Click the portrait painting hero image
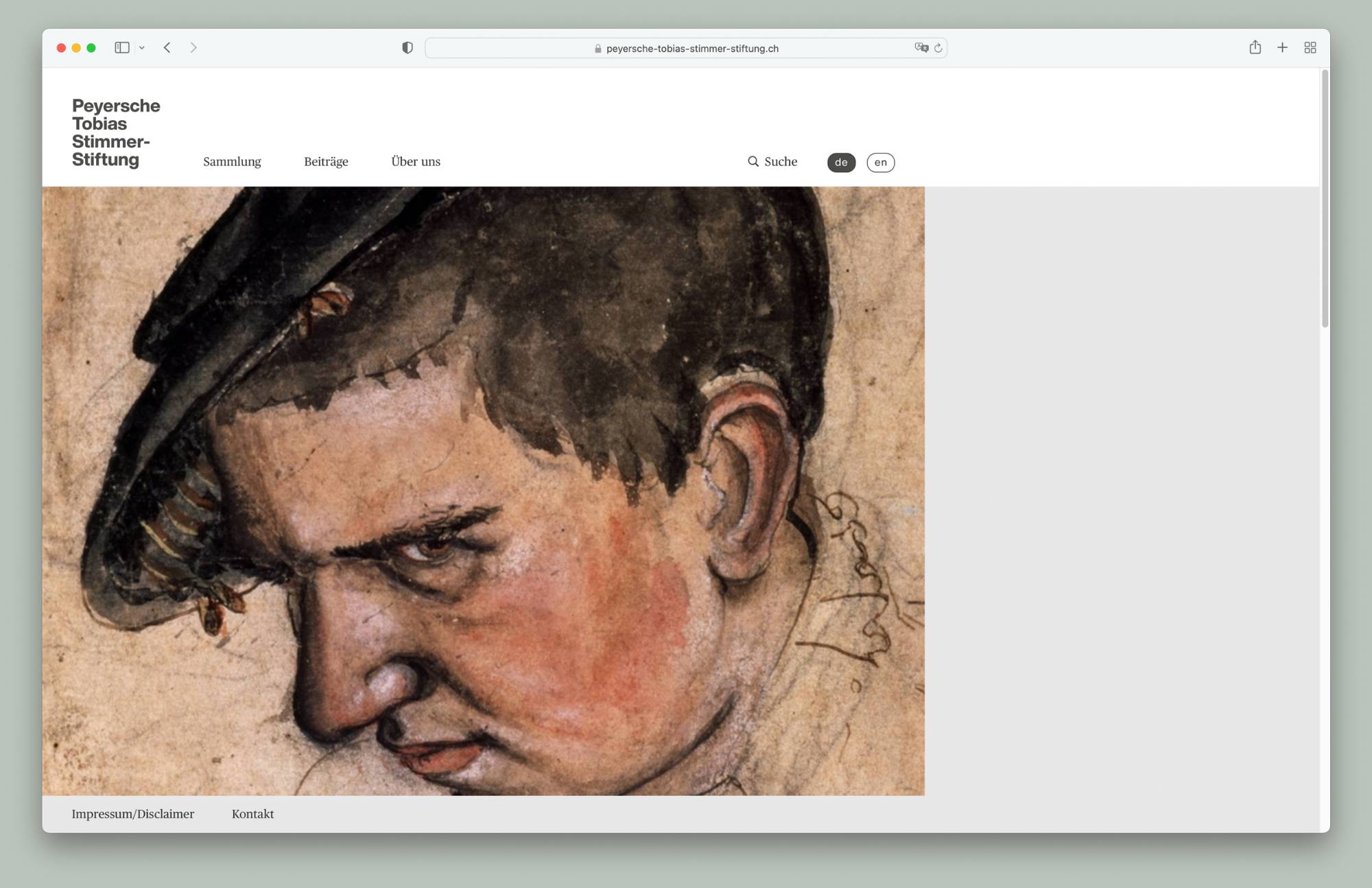 click(x=484, y=491)
